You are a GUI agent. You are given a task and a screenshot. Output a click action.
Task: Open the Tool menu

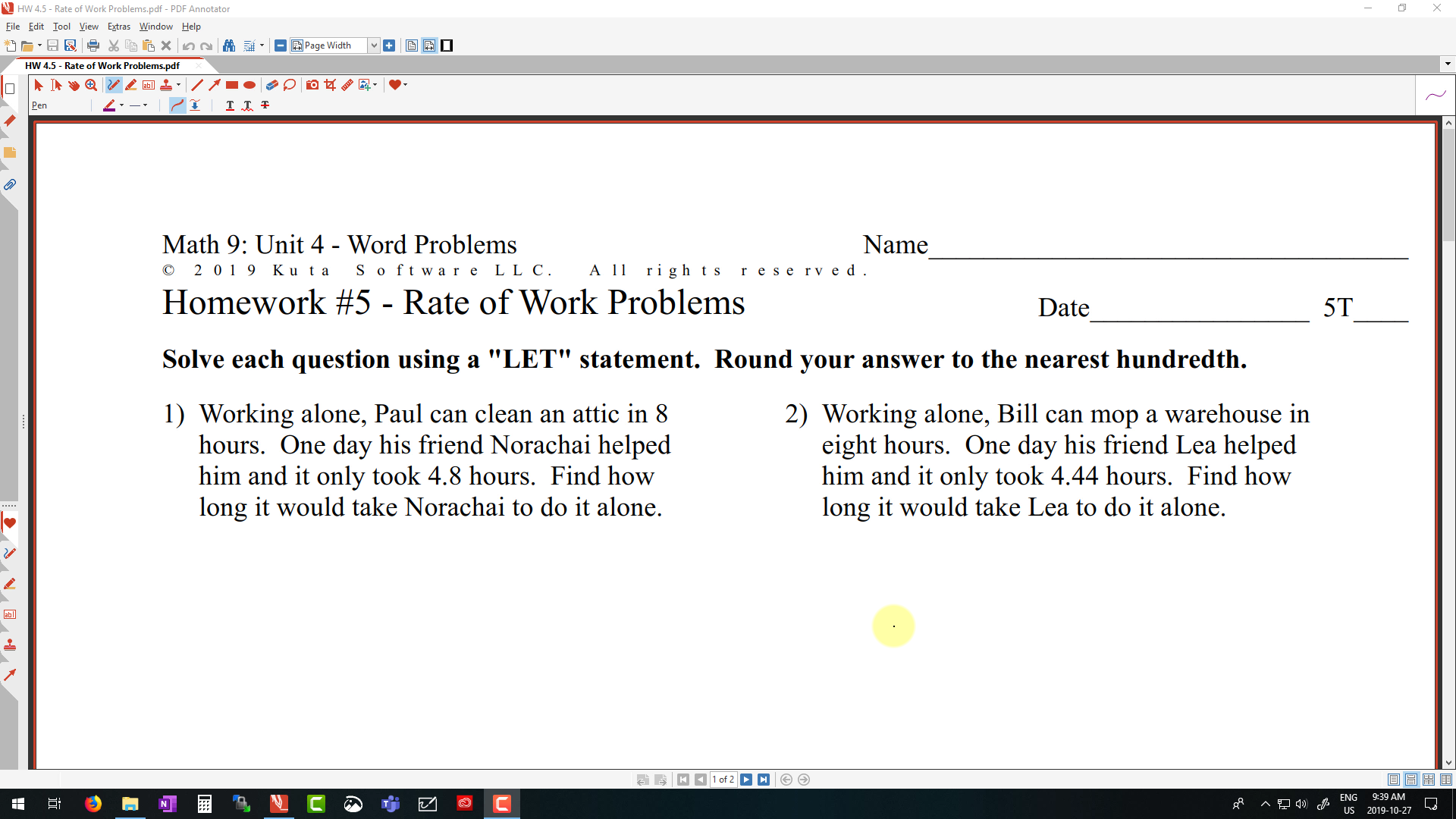click(61, 27)
